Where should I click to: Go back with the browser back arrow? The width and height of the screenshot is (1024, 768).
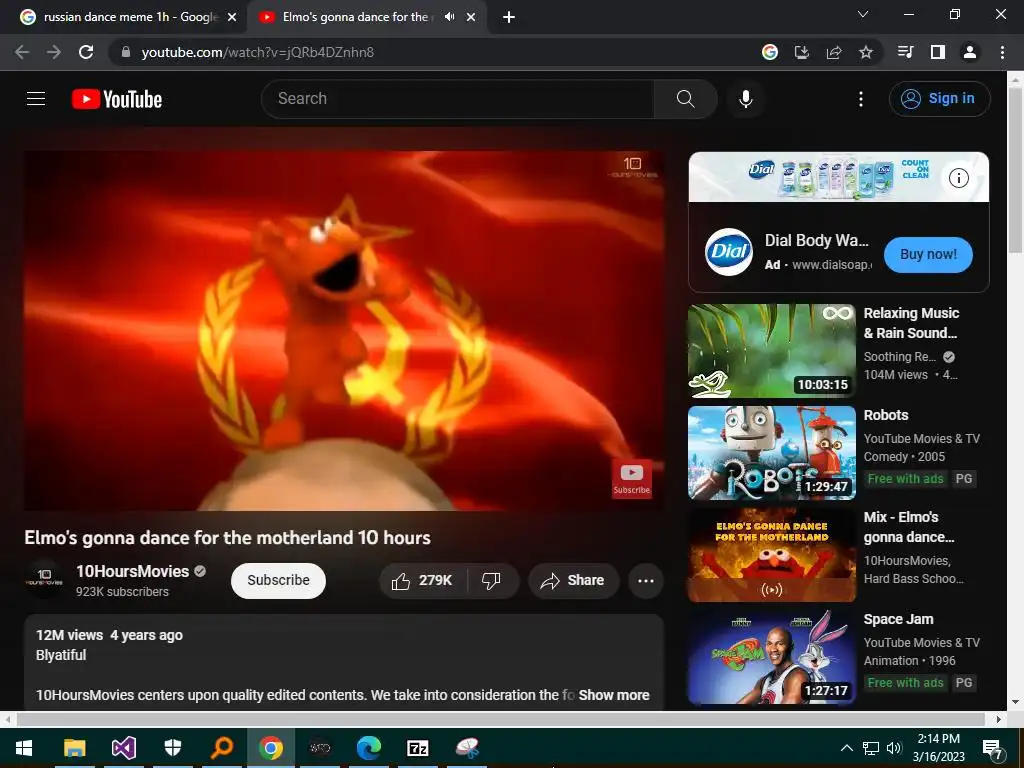point(22,52)
